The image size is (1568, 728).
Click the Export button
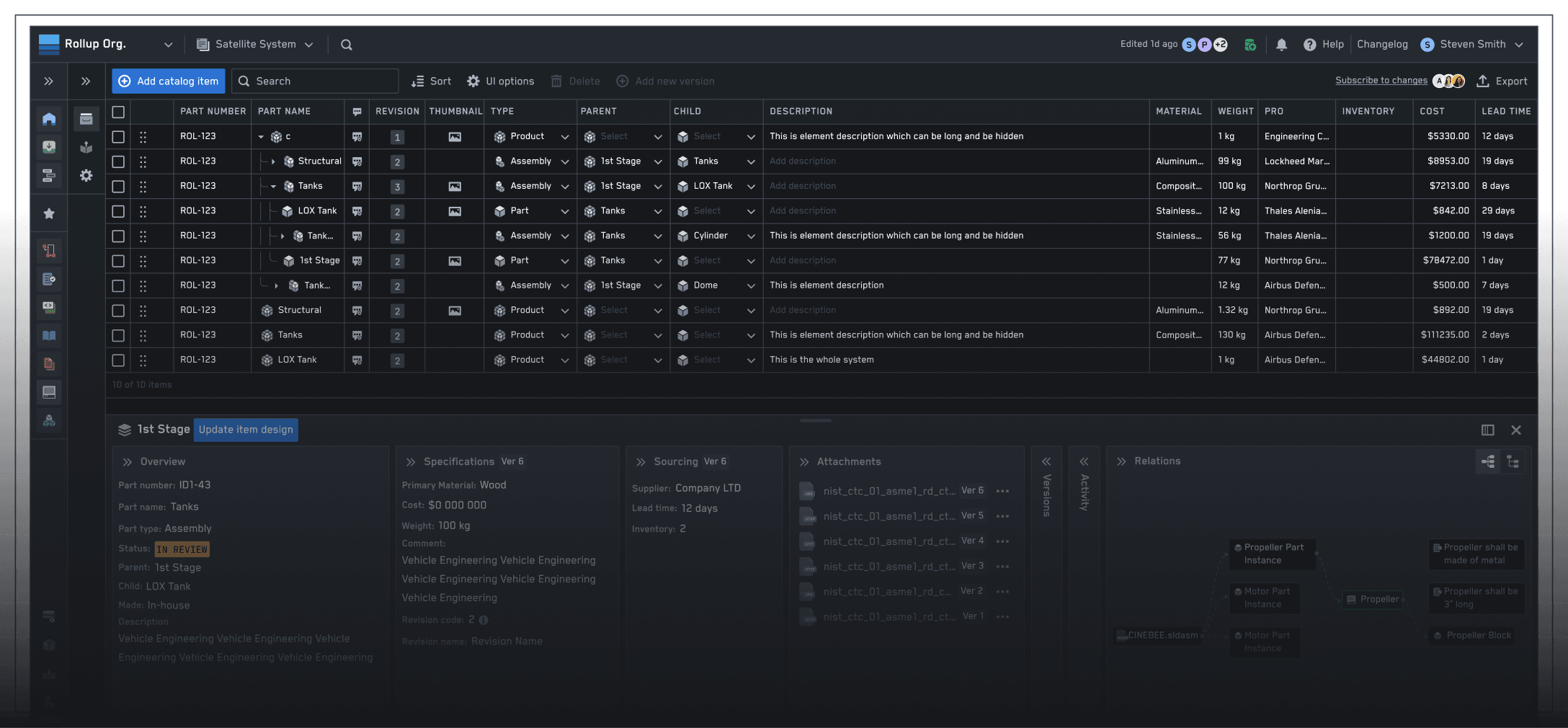1502,81
